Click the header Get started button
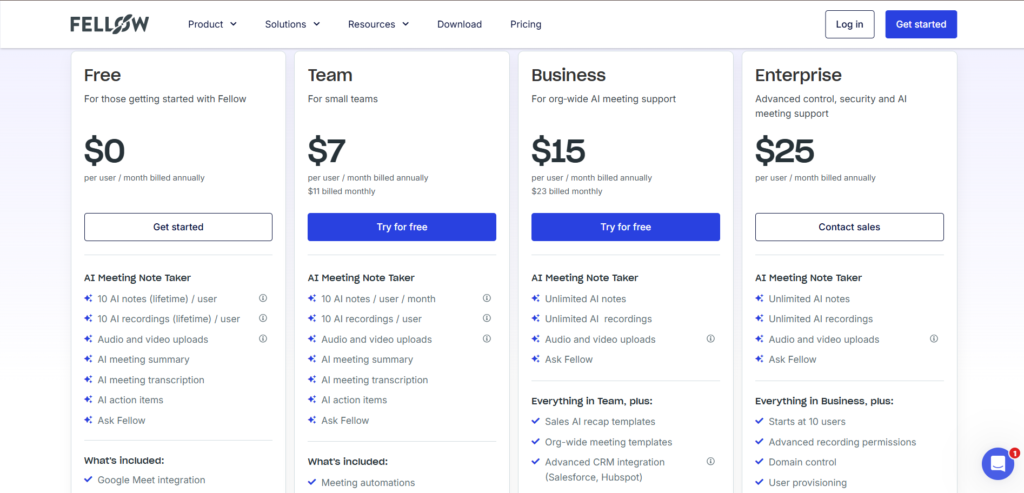 click(921, 24)
